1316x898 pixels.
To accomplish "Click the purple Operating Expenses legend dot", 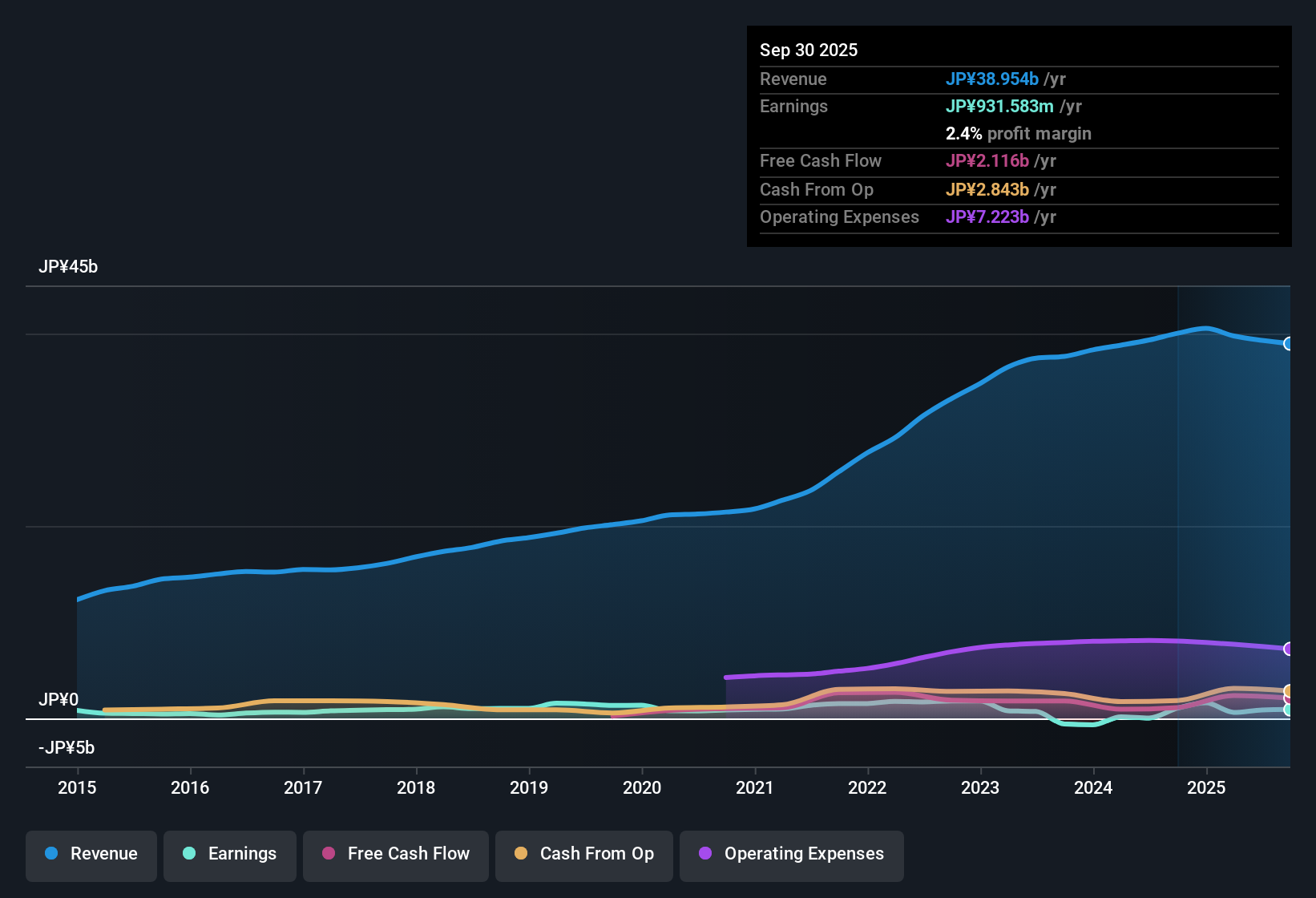I will click(x=704, y=854).
